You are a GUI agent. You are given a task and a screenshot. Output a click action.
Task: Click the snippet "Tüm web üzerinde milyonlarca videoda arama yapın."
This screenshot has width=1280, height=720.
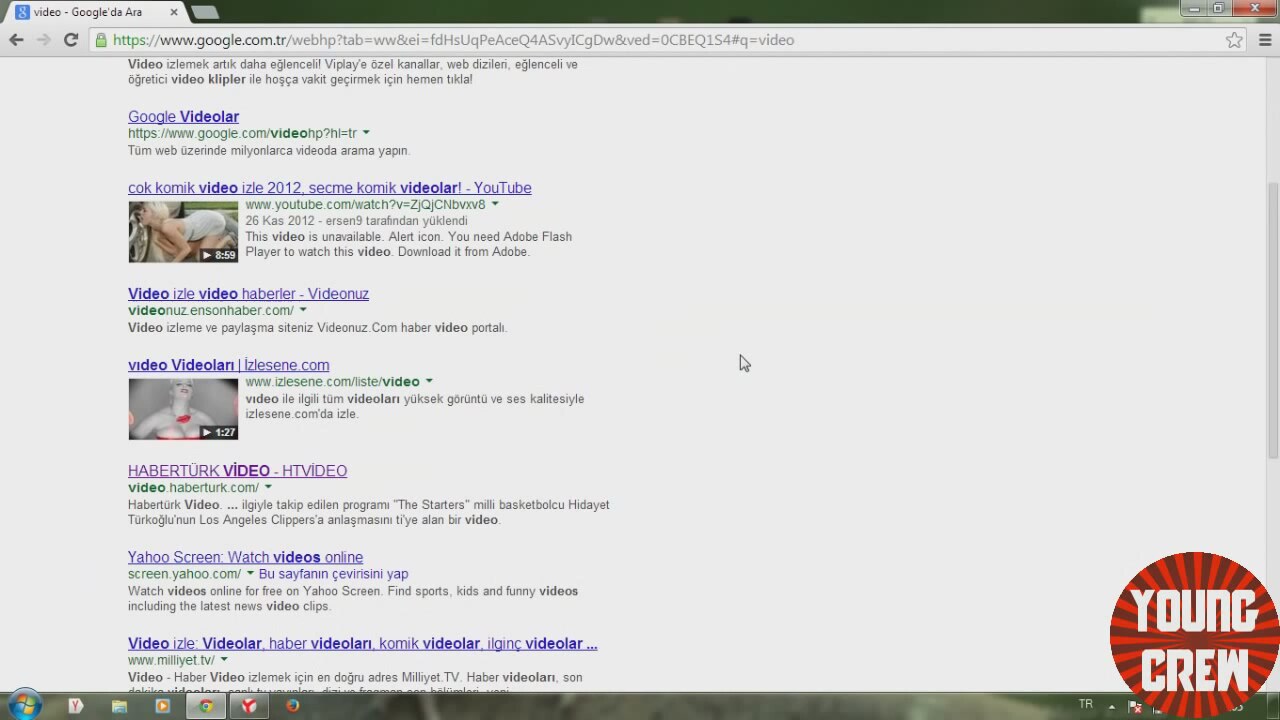tap(269, 151)
